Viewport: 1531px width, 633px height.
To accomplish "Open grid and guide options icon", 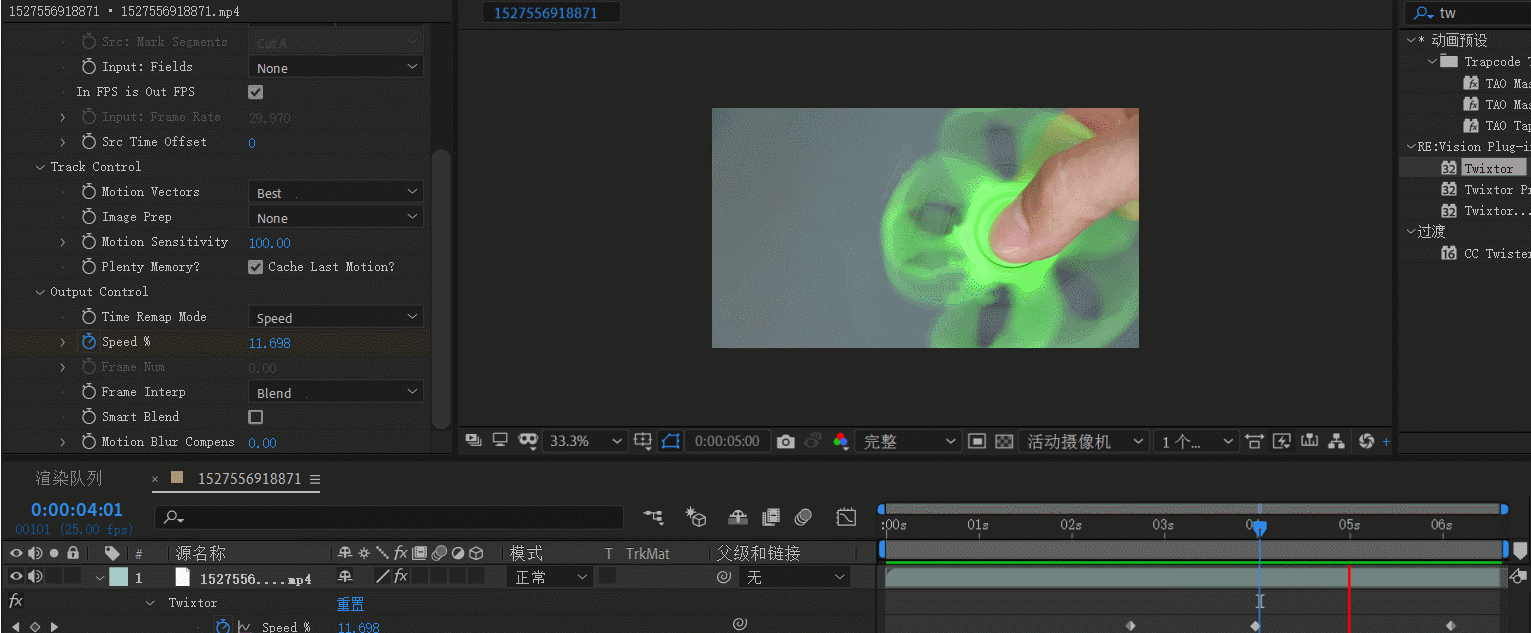I will pos(644,441).
